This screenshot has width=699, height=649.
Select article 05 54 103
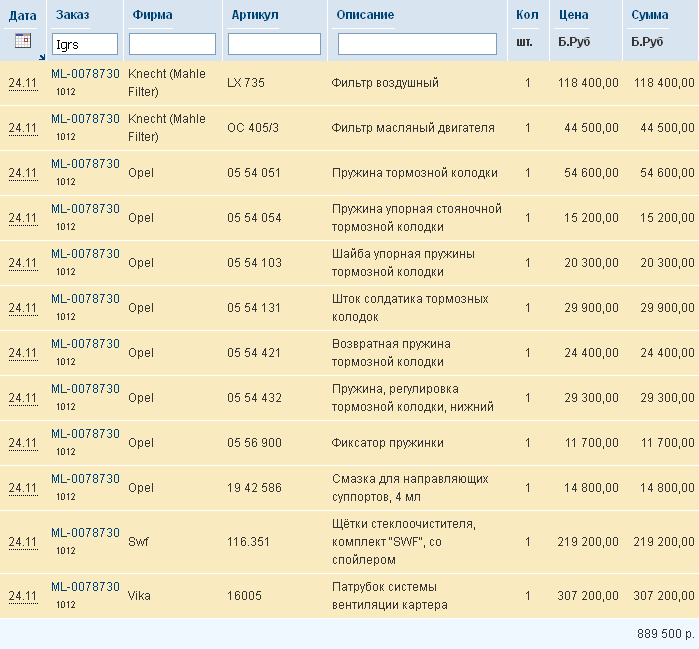pyautogui.click(x=254, y=263)
